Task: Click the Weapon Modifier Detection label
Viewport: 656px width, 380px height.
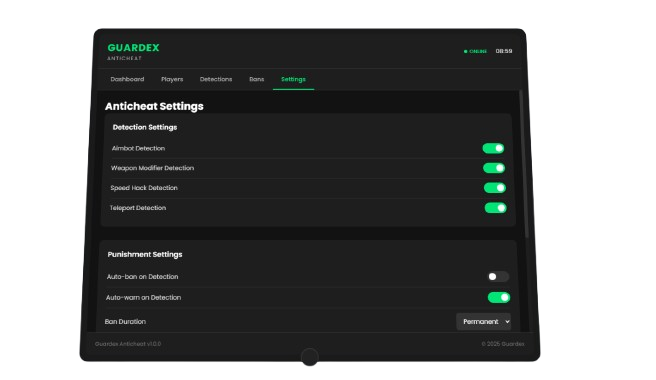Action: [153, 168]
